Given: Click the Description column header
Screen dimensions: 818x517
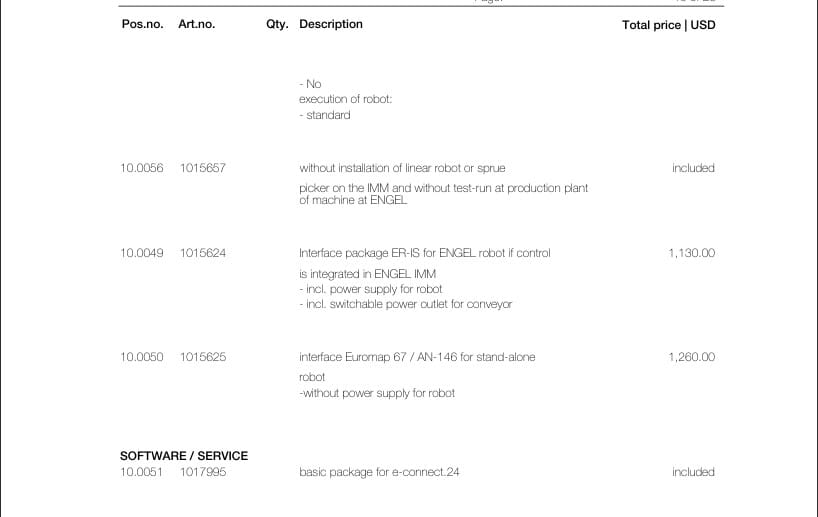Looking at the screenshot, I should 331,25.
